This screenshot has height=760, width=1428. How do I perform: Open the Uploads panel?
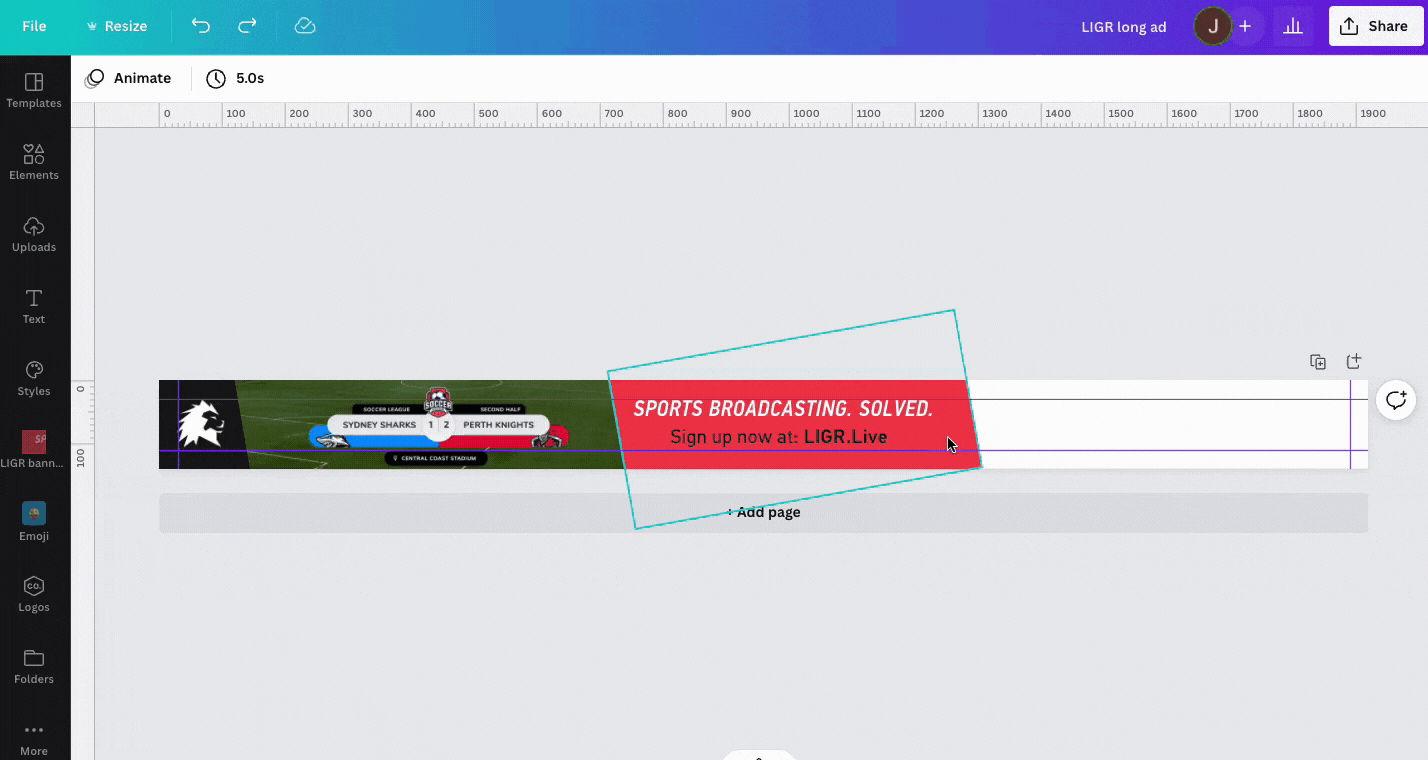click(34, 233)
